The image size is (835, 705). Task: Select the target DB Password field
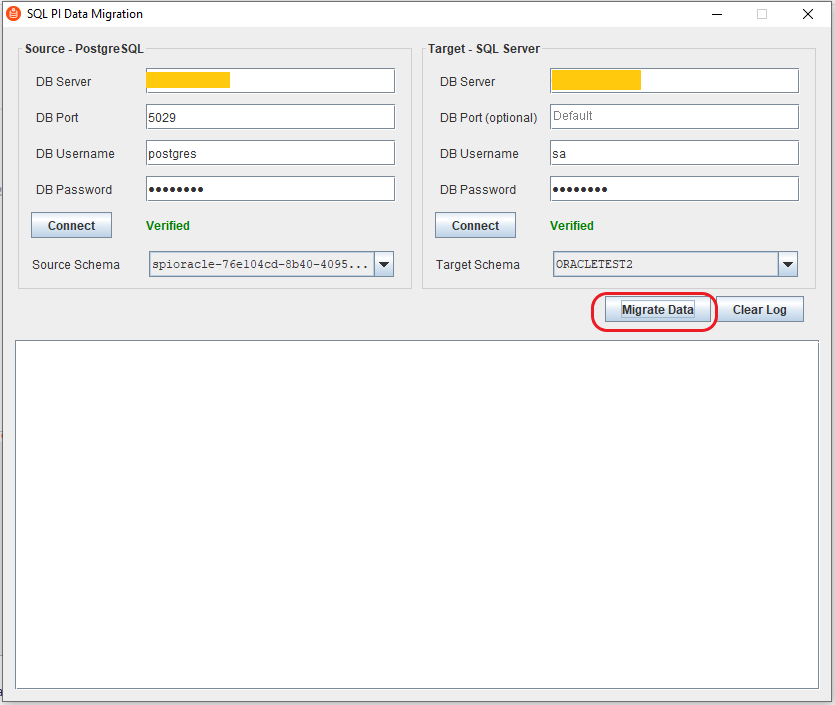pos(674,189)
